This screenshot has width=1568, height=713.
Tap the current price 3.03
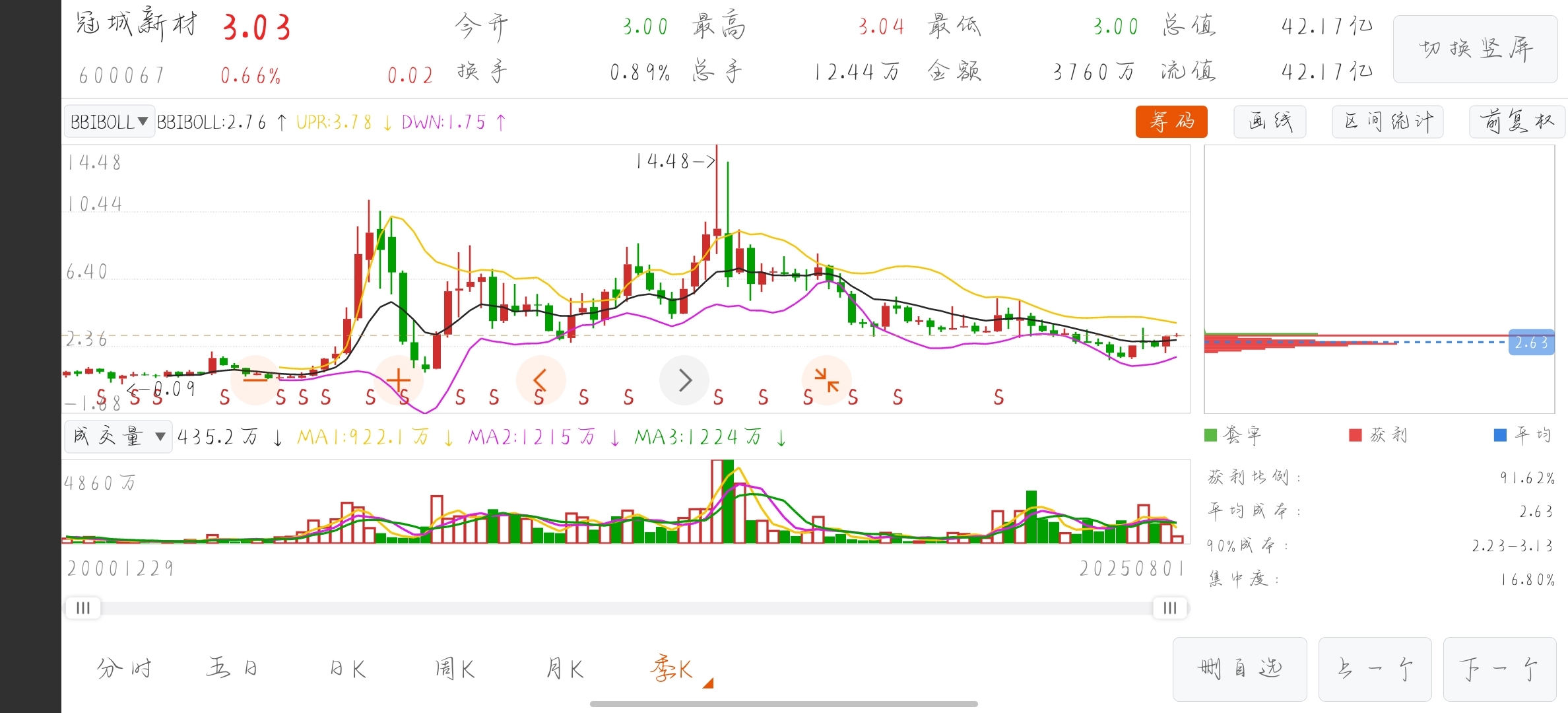pos(256,28)
